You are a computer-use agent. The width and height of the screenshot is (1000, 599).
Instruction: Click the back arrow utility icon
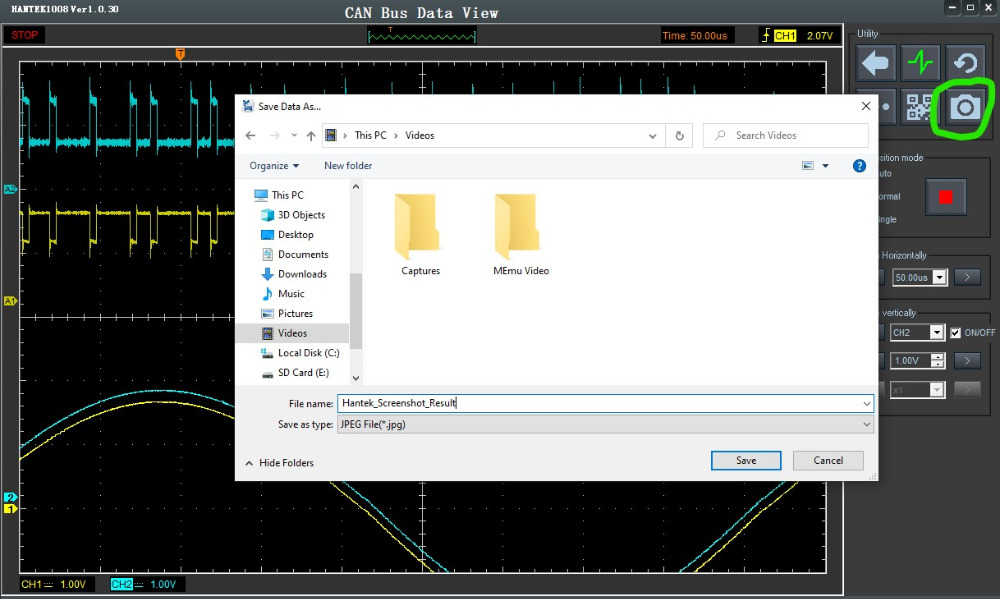(x=875, y=63)
